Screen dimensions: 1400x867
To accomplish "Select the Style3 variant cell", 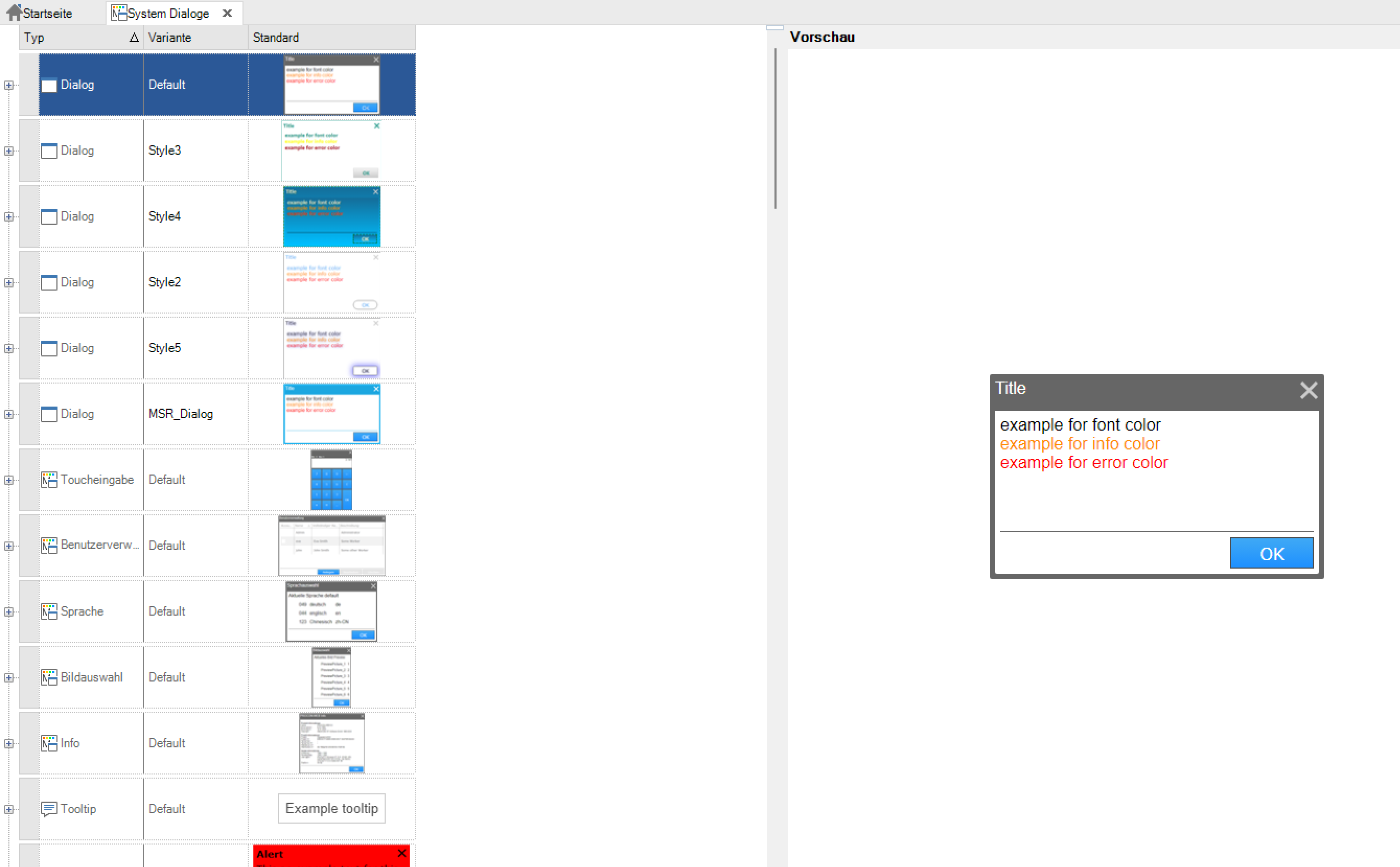I will pyautogui.click(x=195, y=150).
